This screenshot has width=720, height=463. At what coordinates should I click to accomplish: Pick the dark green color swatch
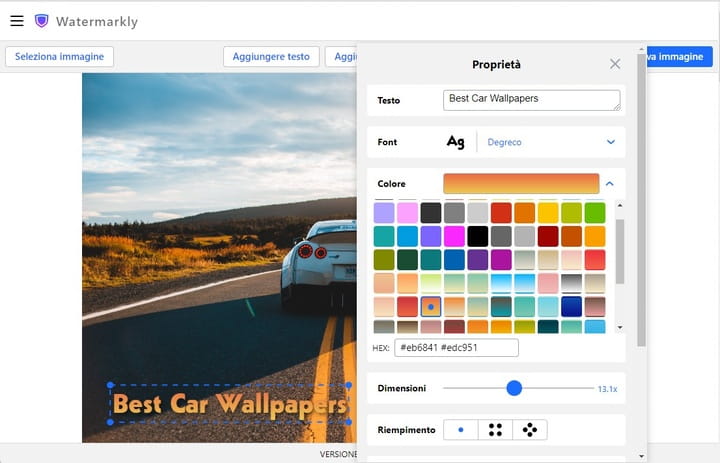click(407, 260)
